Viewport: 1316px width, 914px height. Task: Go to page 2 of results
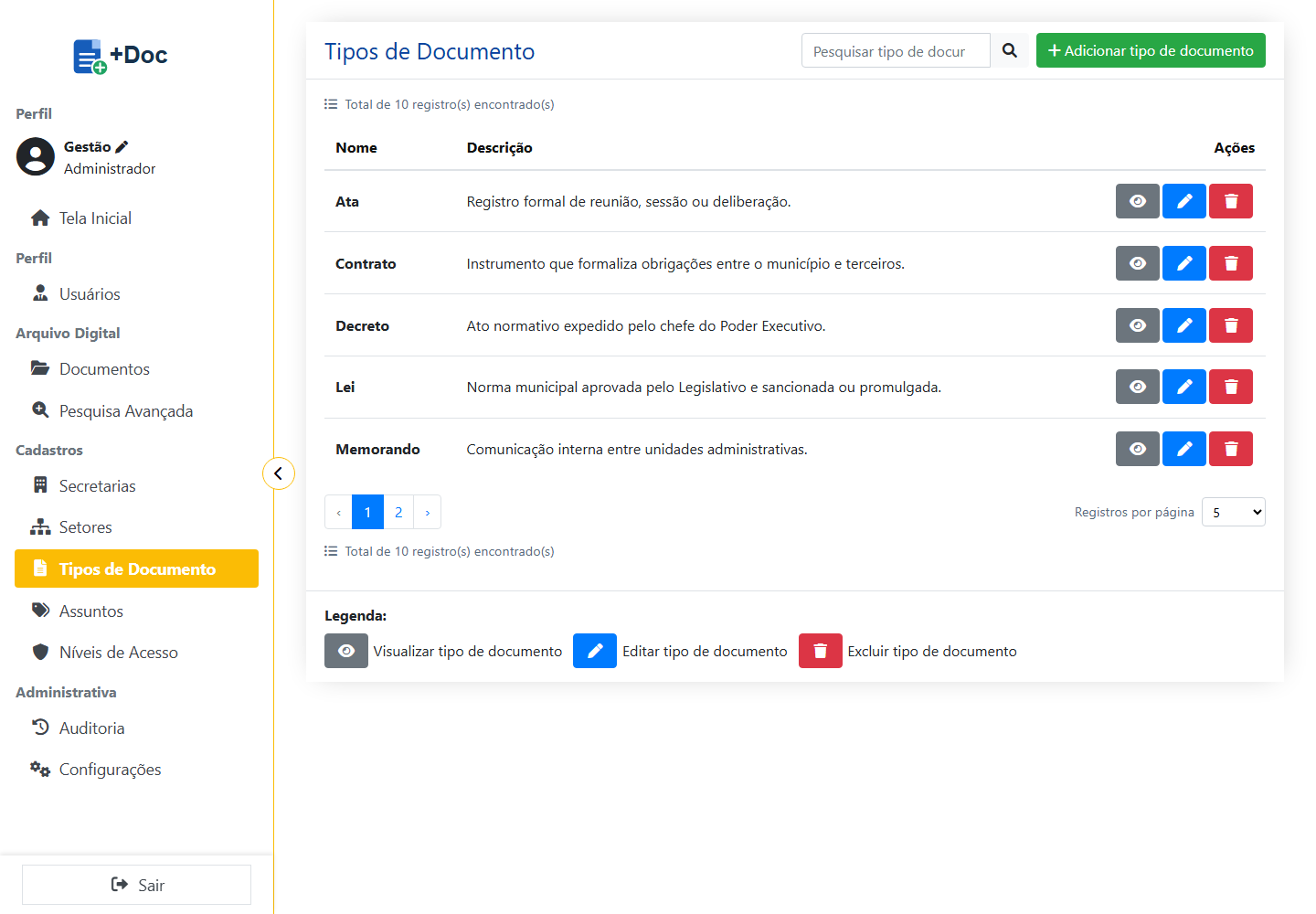pos(398,512)
